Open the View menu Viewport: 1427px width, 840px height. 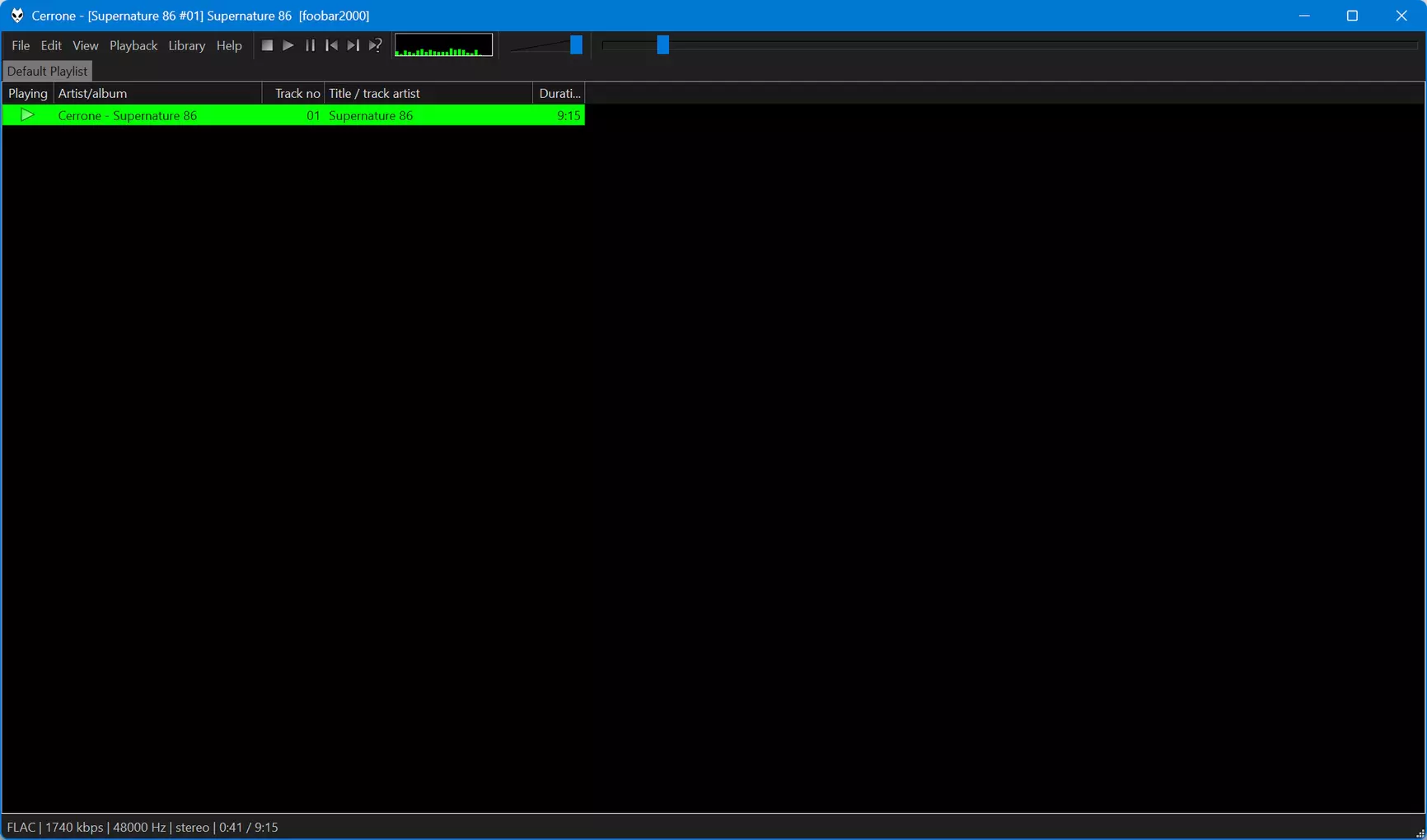85,45
